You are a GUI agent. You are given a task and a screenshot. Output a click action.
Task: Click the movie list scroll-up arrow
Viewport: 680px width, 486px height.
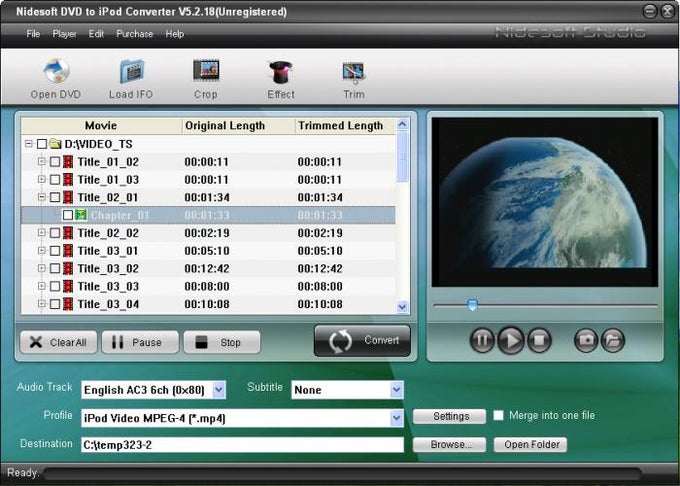click(402, 124)
